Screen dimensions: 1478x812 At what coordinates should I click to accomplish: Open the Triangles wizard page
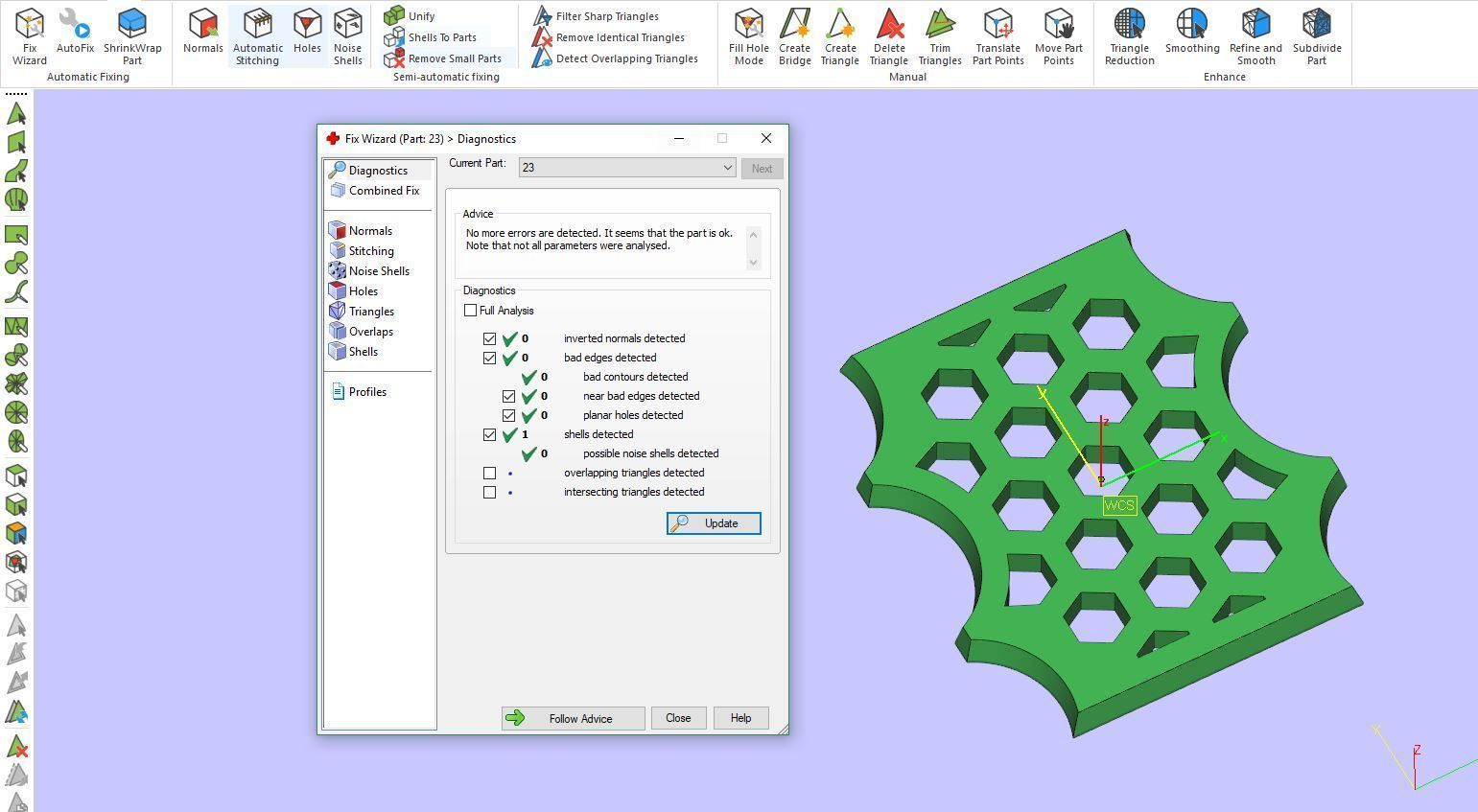(371, 312)
